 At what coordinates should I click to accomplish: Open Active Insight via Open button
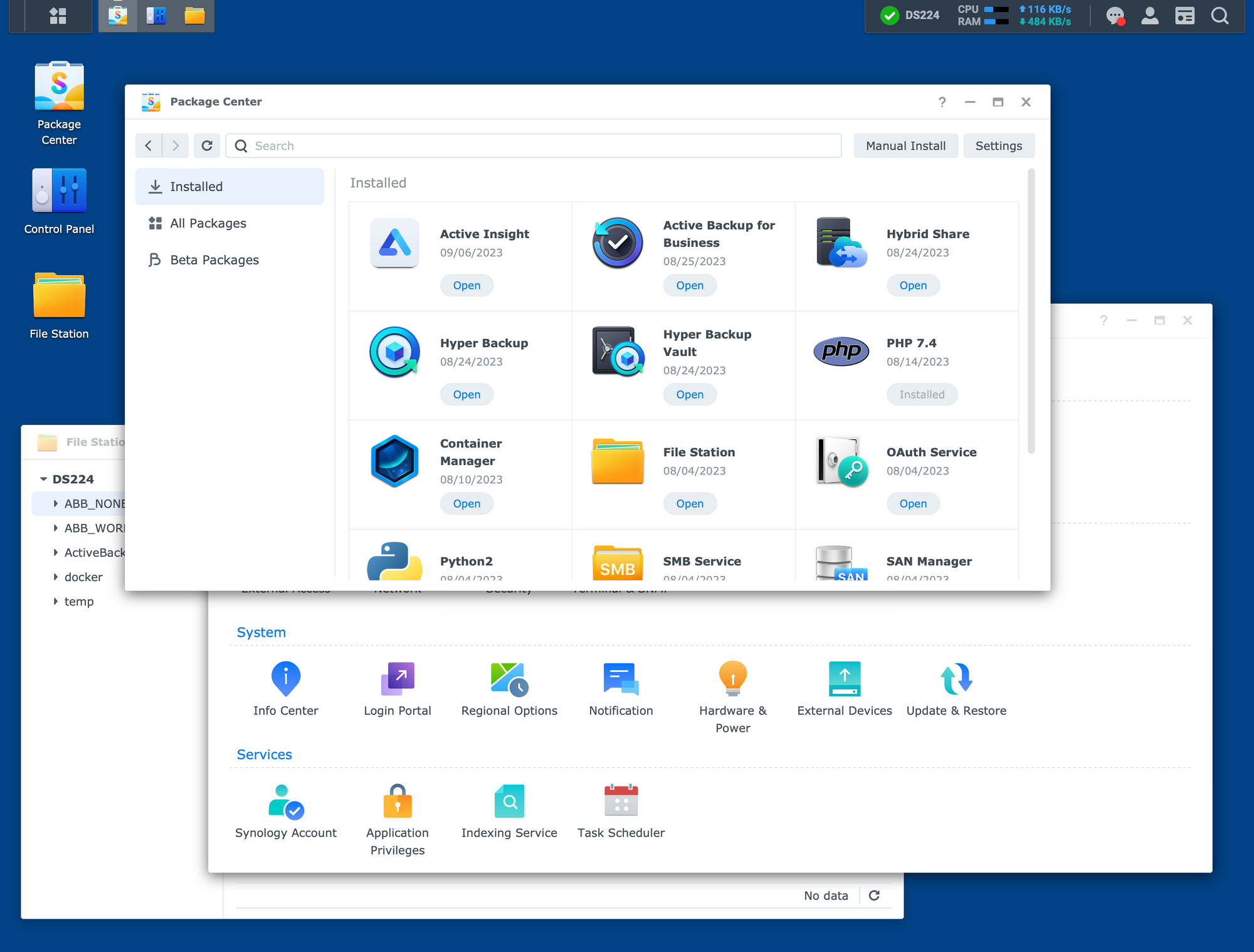pyautogui.click(x=466, y=285)
